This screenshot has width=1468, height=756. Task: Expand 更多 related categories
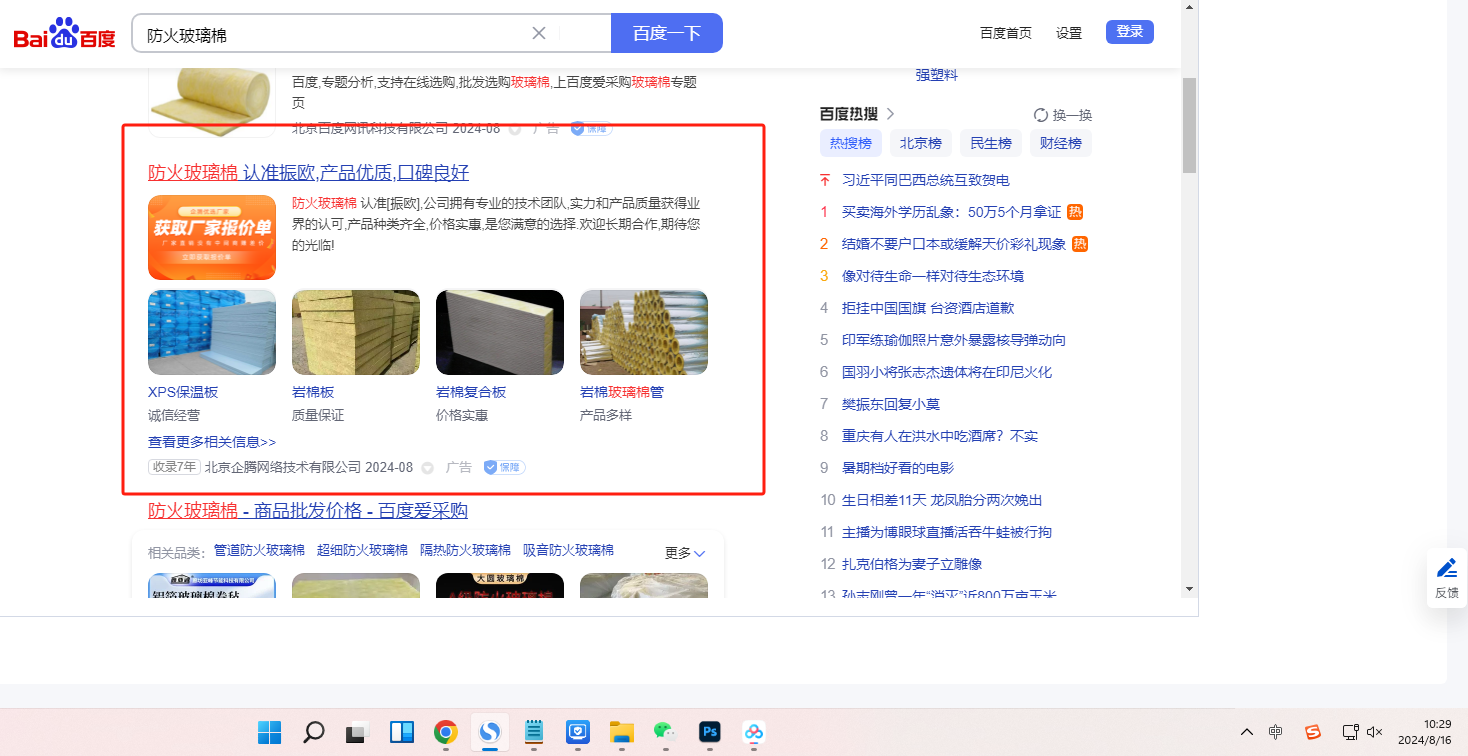click(x=685, y=553)
